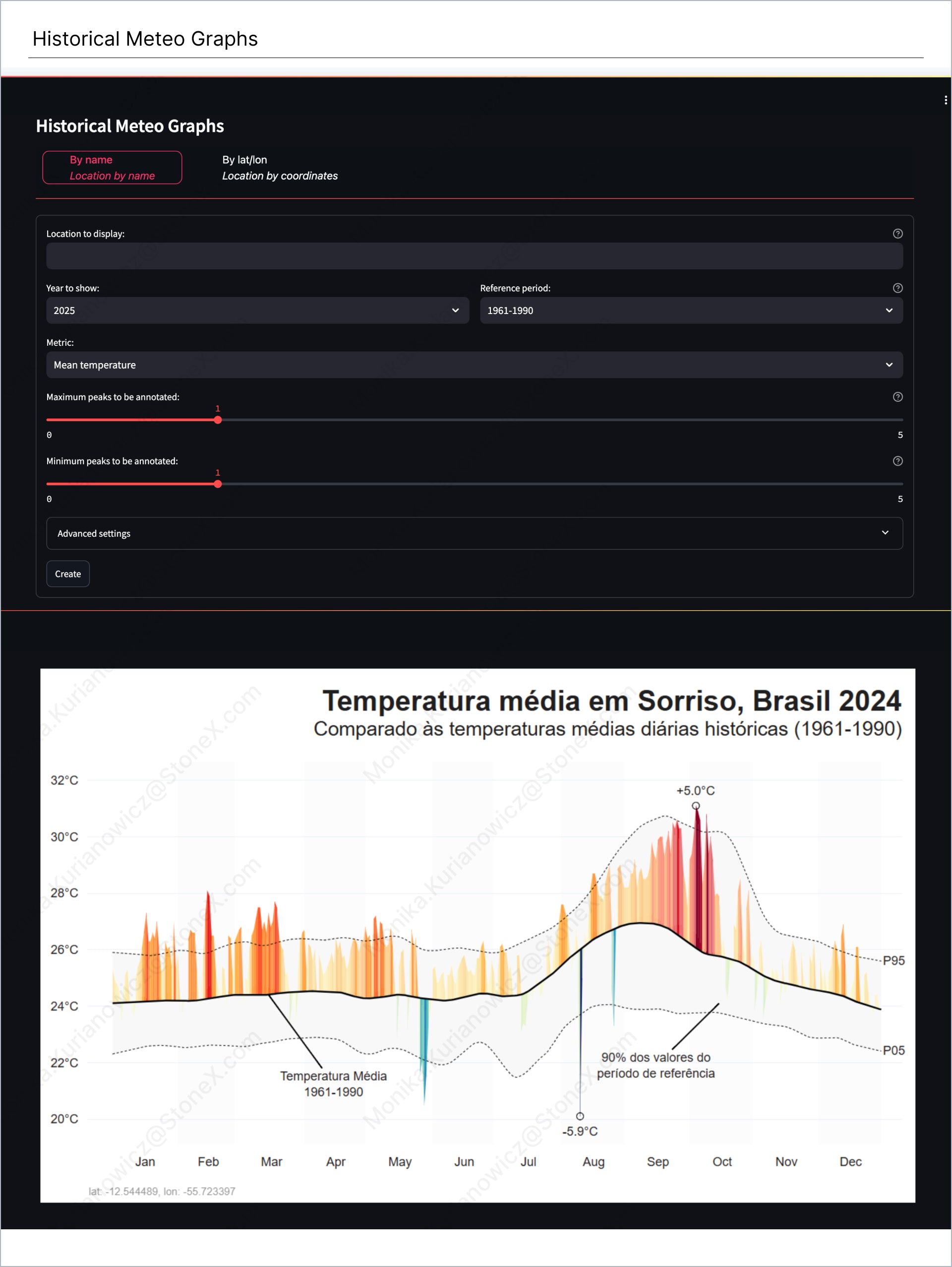The image size is (952, 1267).
Task: Click help icon beside Reference period
Action: pos(897,288)
